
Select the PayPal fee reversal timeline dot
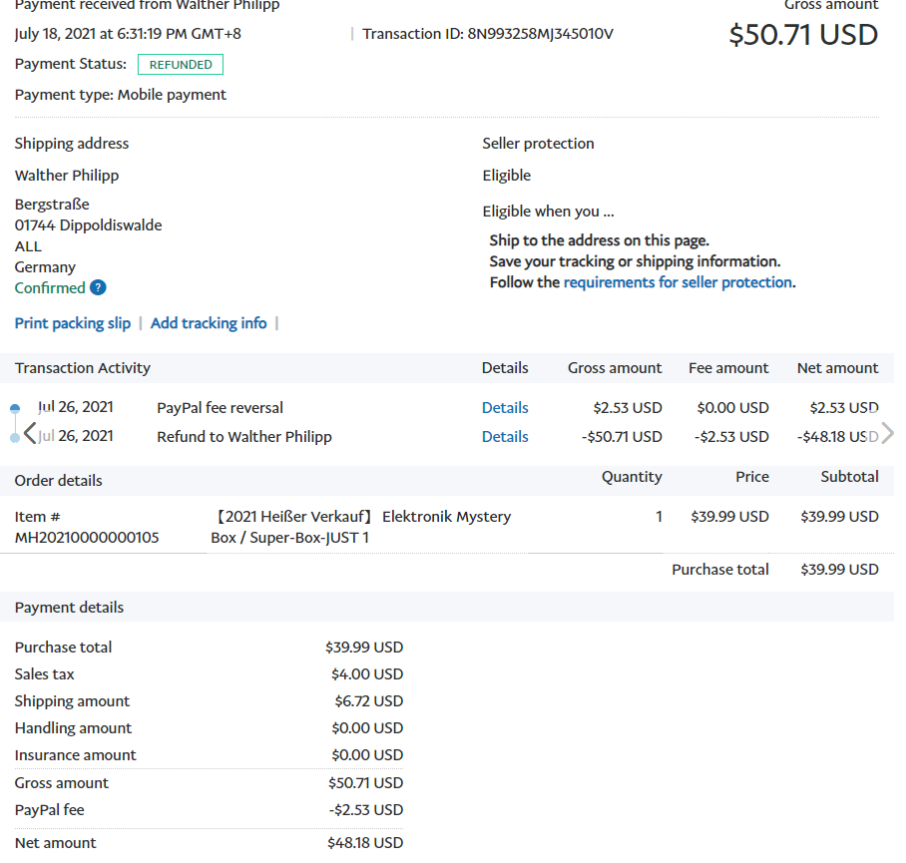(x=14, y=409)
